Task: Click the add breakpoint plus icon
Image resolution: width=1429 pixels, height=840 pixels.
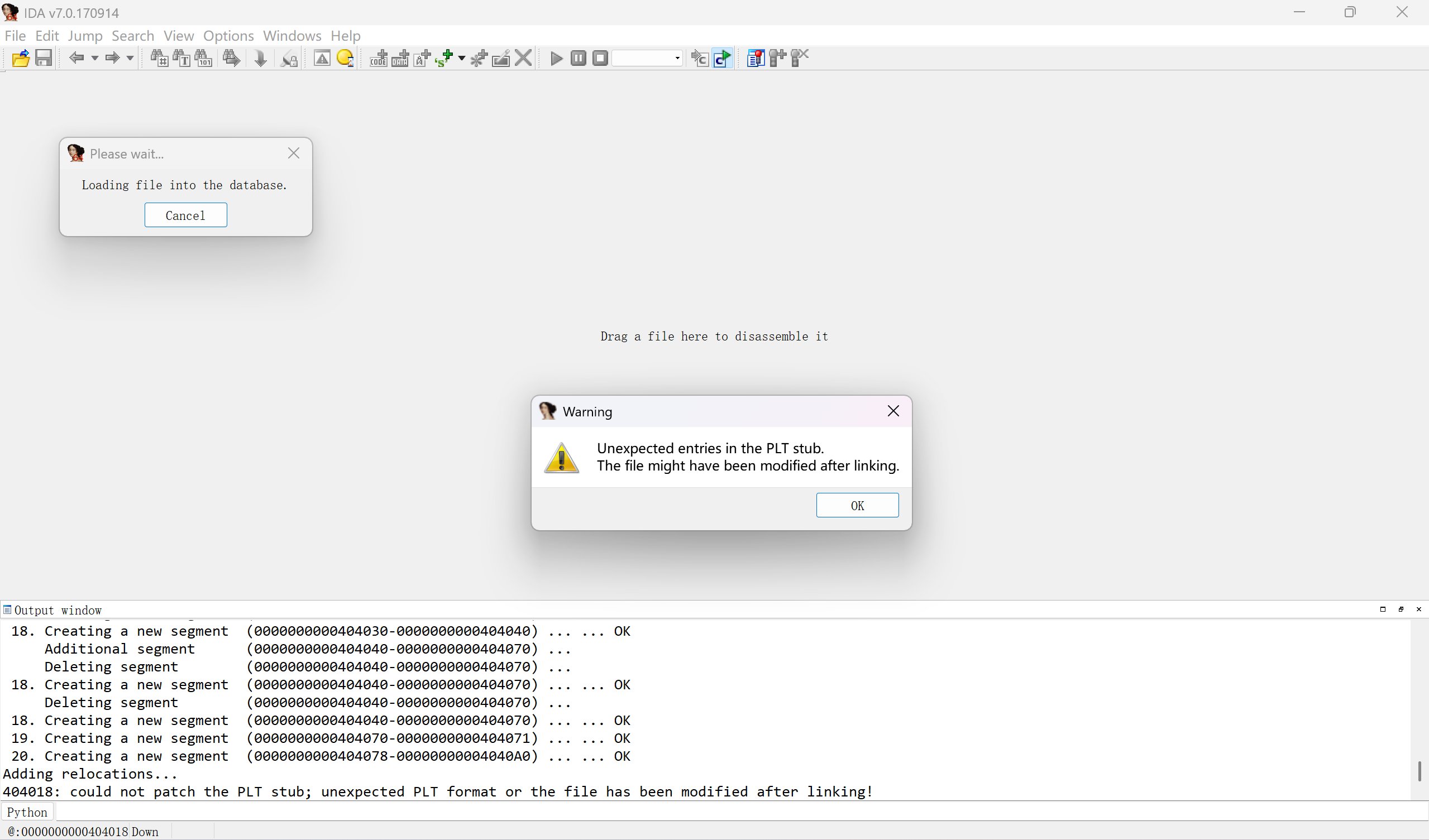Action: (x=777, y=58)
